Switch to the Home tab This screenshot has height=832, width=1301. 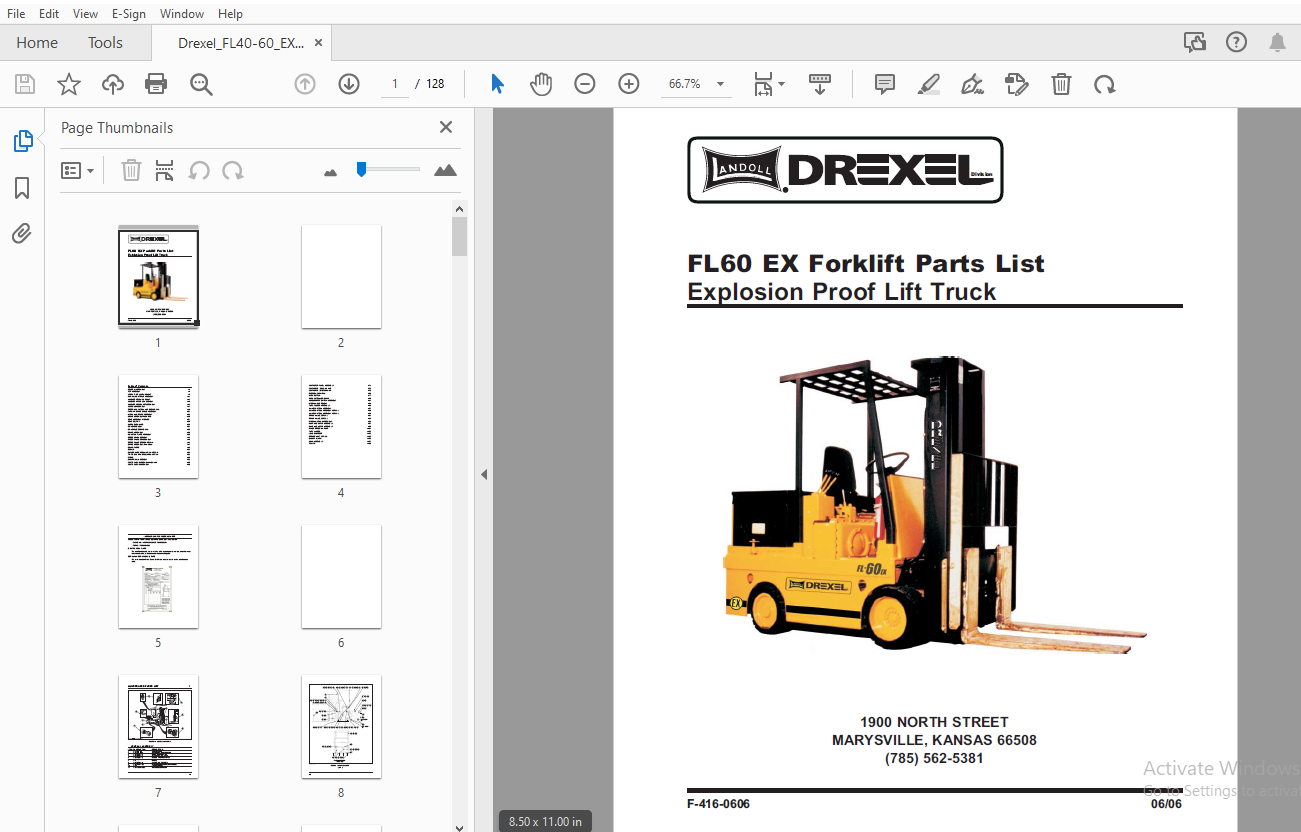click(37, 42)
